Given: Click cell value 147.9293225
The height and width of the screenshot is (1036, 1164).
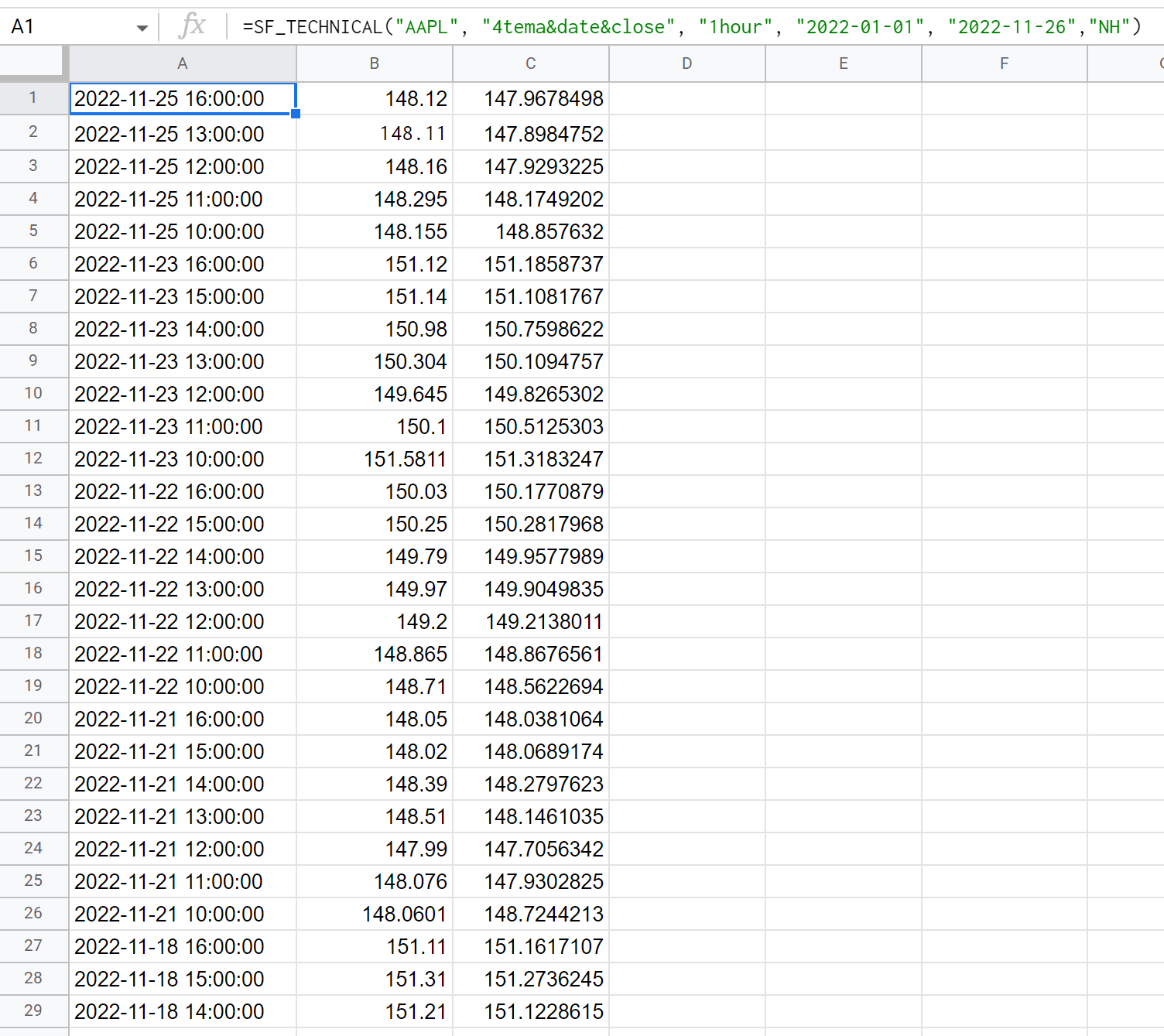Looking at the screenshot, I should pos(531,166).
